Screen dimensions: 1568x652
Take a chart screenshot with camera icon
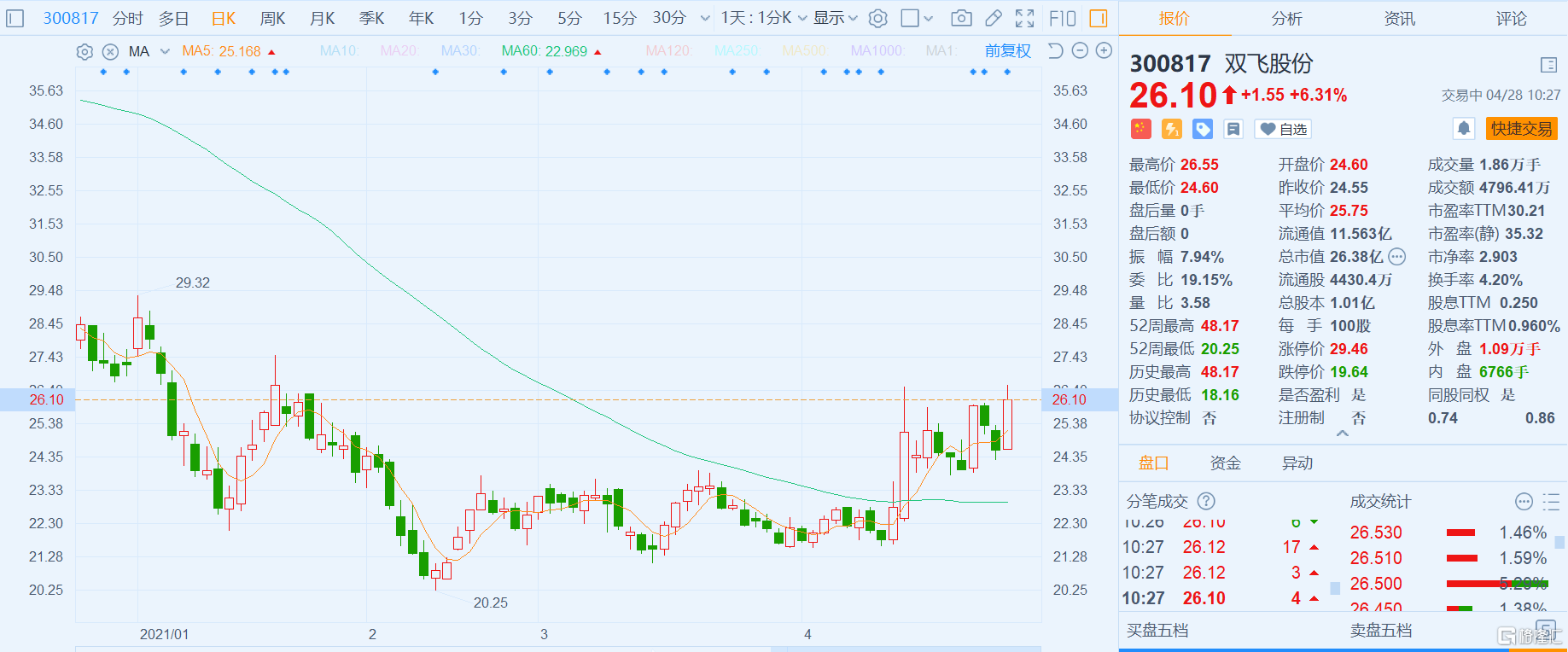click(x=961, y=18)
